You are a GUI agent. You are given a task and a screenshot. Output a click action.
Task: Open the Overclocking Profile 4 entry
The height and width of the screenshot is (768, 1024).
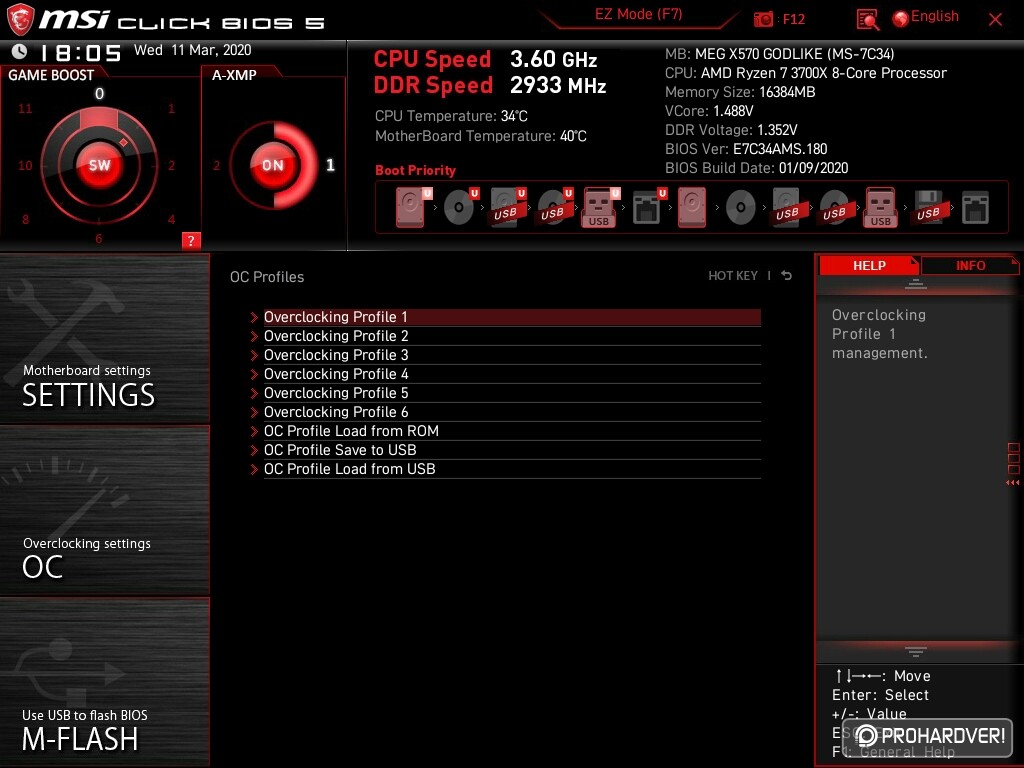[512, 374]
